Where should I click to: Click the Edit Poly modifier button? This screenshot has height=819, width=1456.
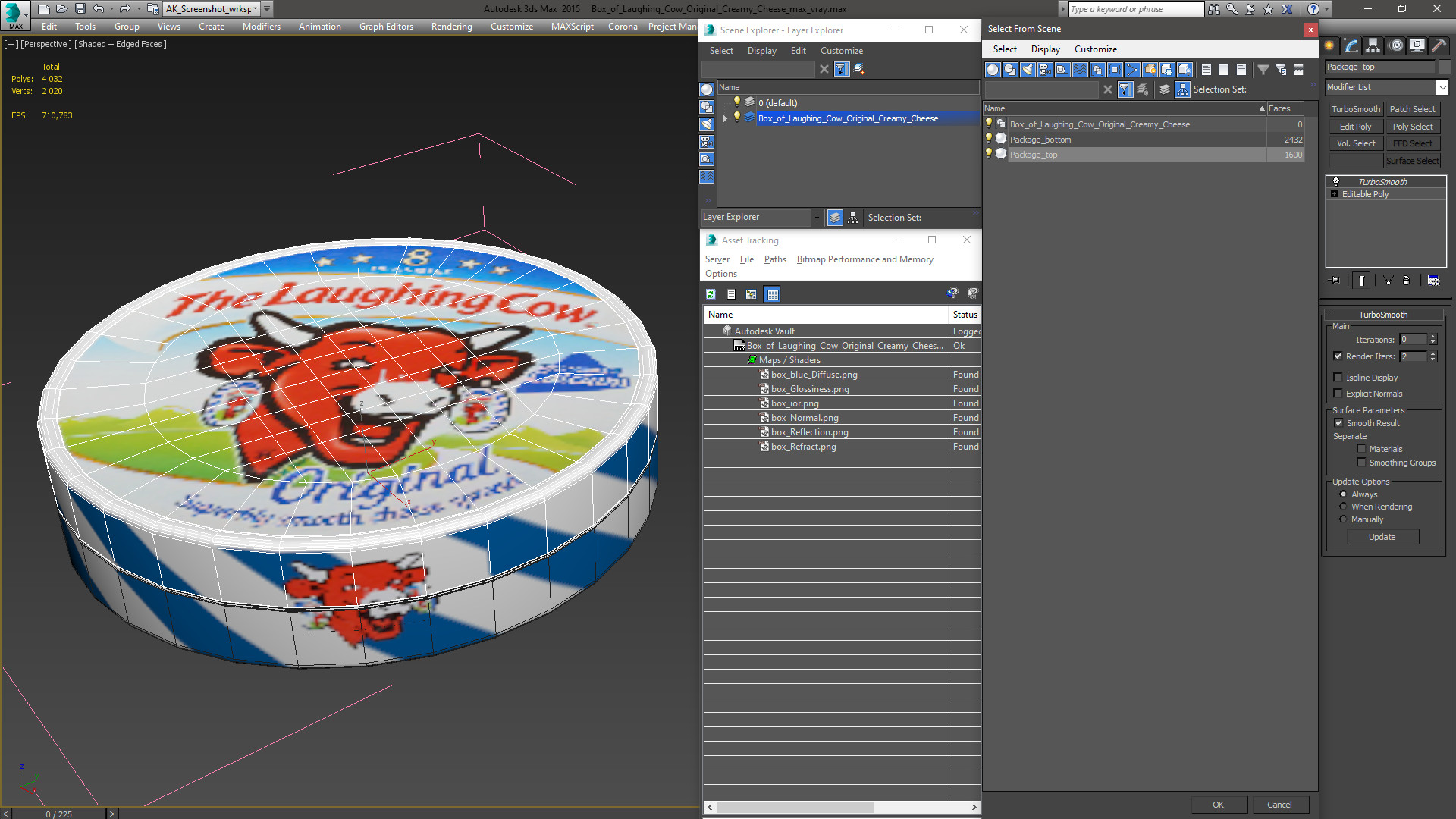pyautogui.click(x=1355, y=127)
